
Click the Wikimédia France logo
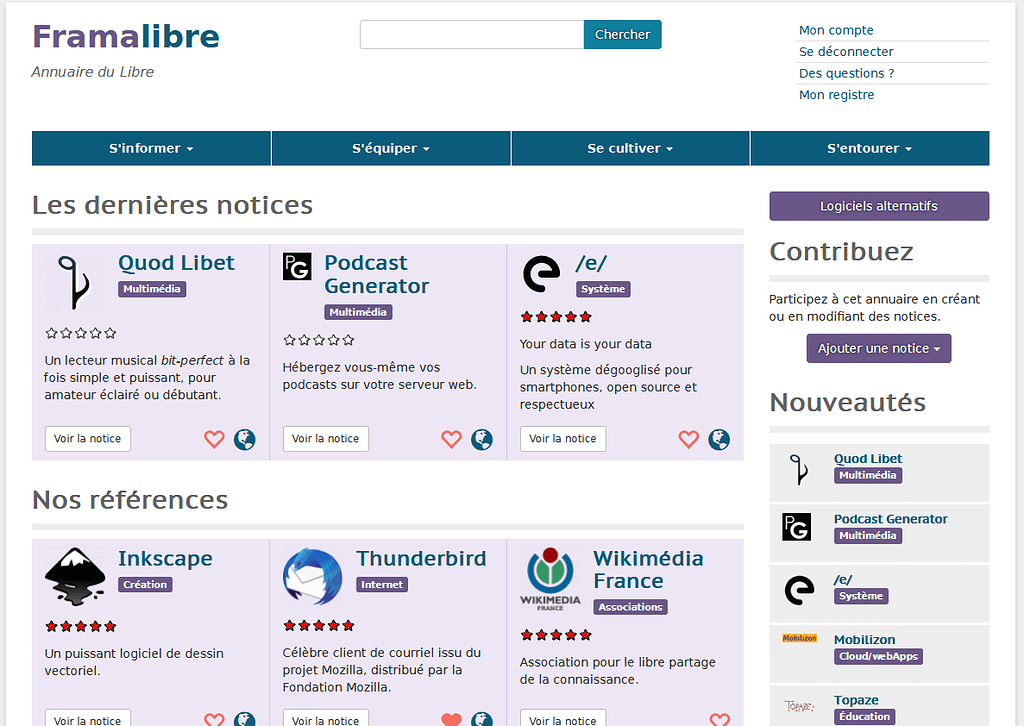(x=550, y=578)
